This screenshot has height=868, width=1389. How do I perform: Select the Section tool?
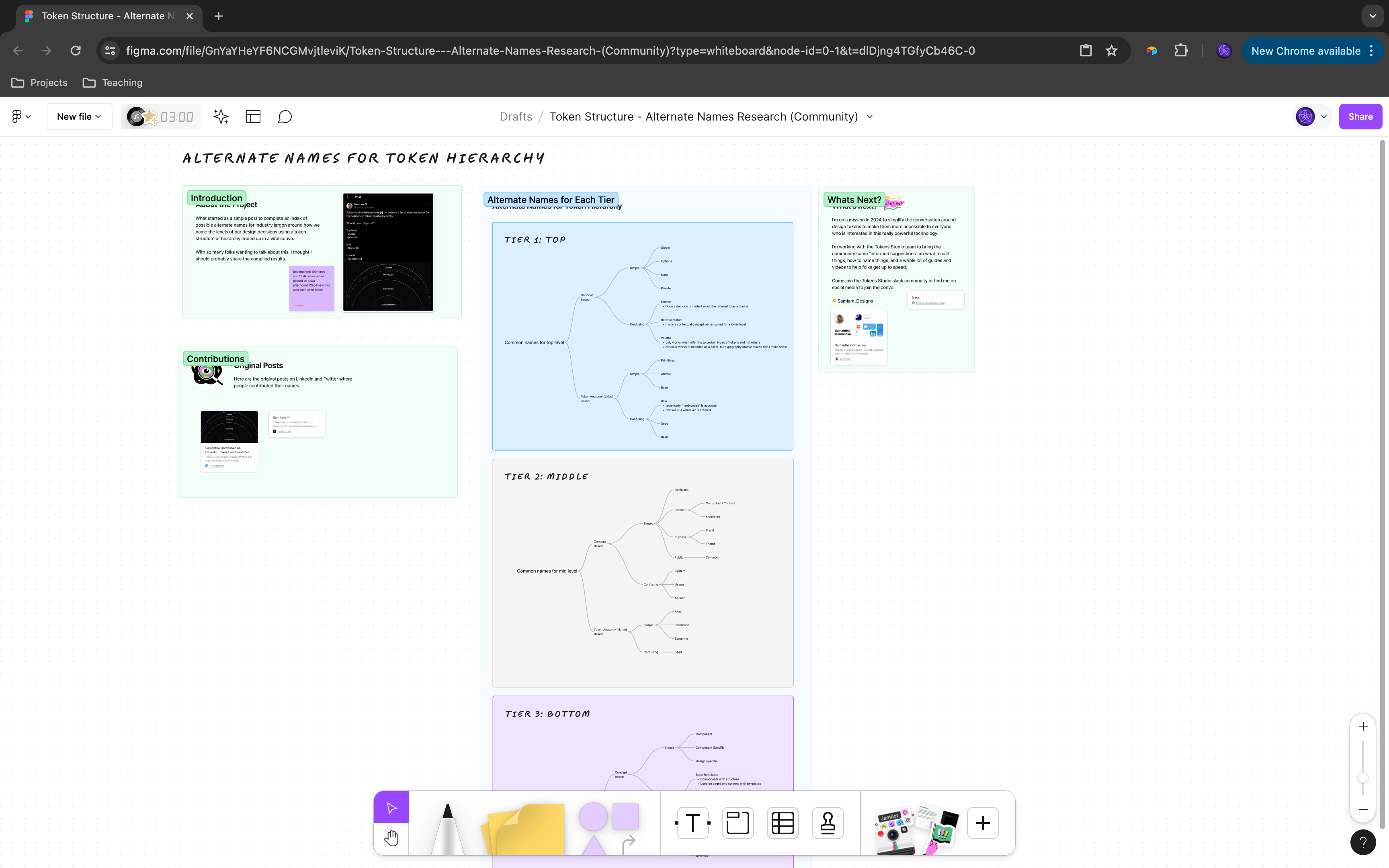pos(738,823)
